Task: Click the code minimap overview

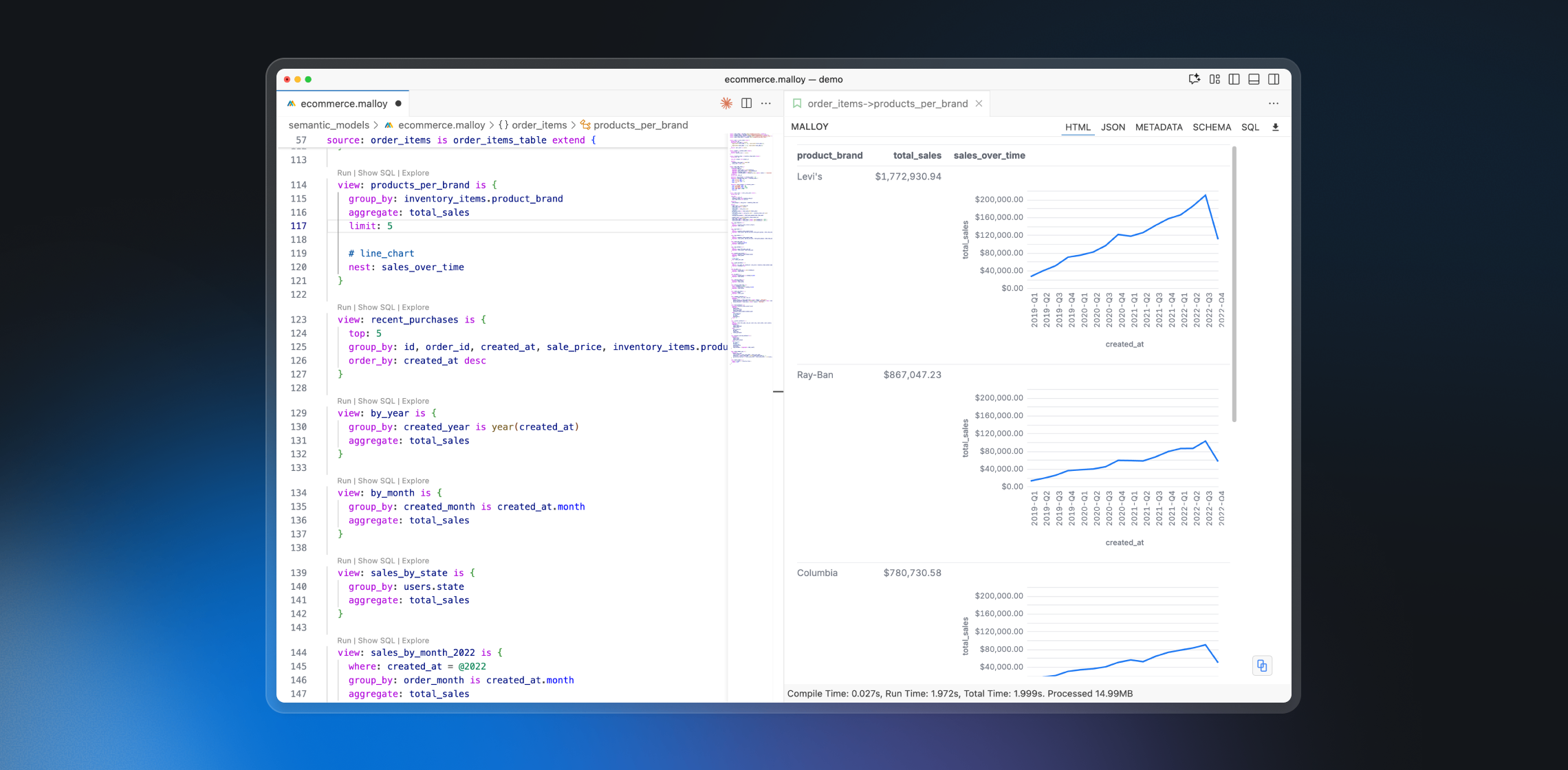Action: (x=750, y=247)
